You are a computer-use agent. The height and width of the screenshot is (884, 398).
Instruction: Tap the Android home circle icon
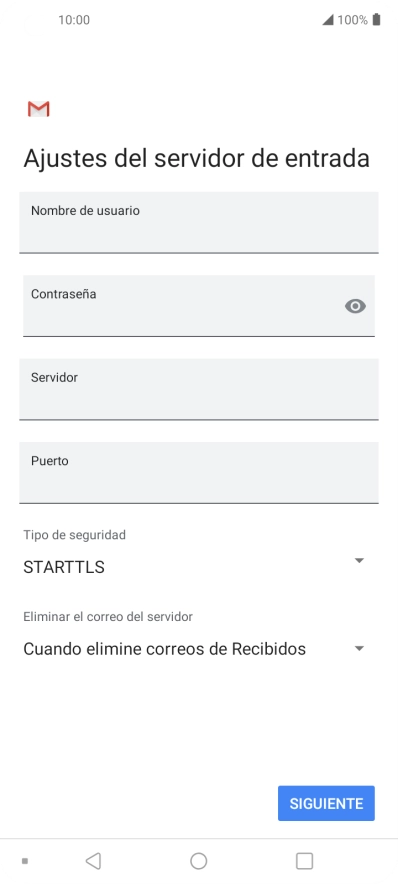point(198,861)
